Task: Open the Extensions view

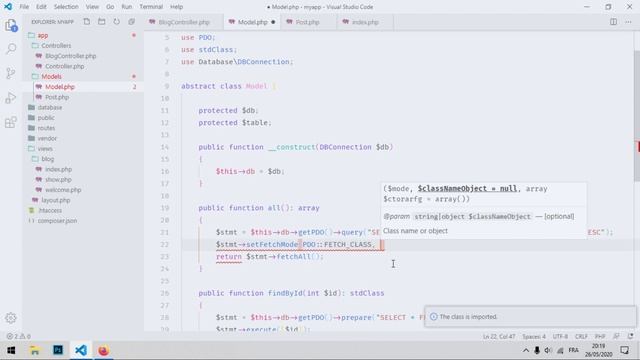Action: pyautogui.click(x=11, y=122)
